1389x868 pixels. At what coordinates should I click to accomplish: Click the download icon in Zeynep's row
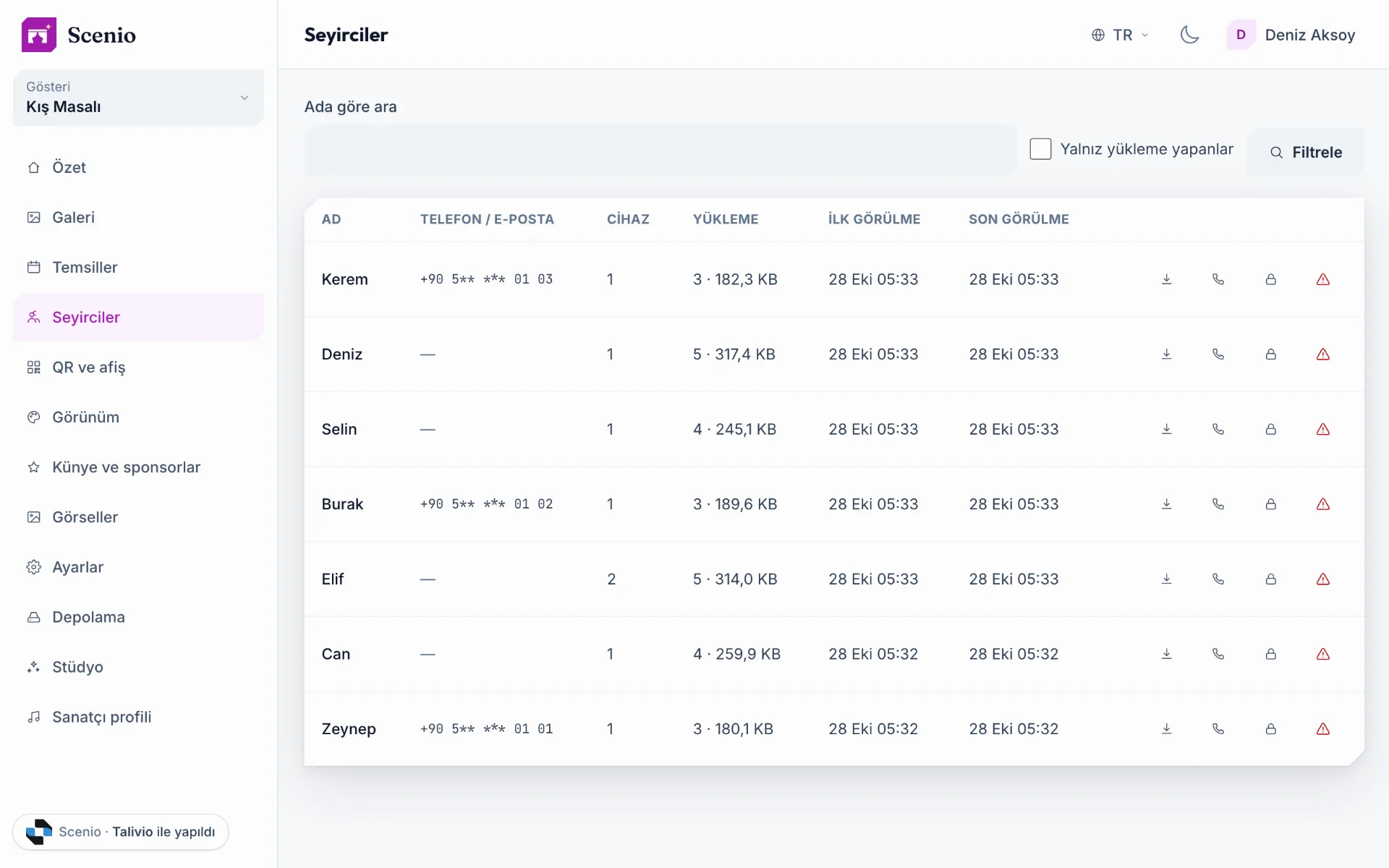point(1166,729)
